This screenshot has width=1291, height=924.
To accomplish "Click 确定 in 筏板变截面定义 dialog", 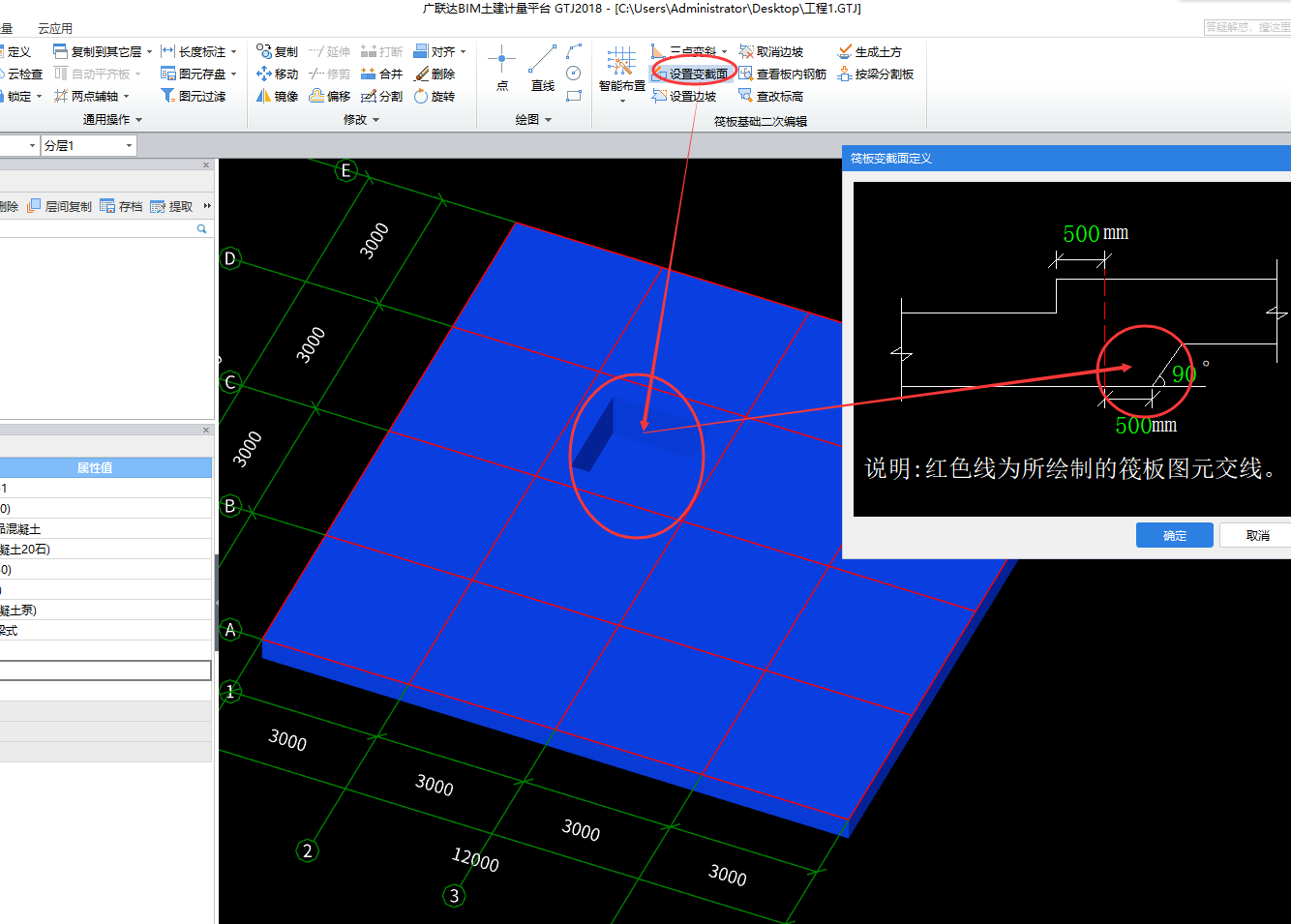I will tap(1175, 535).
